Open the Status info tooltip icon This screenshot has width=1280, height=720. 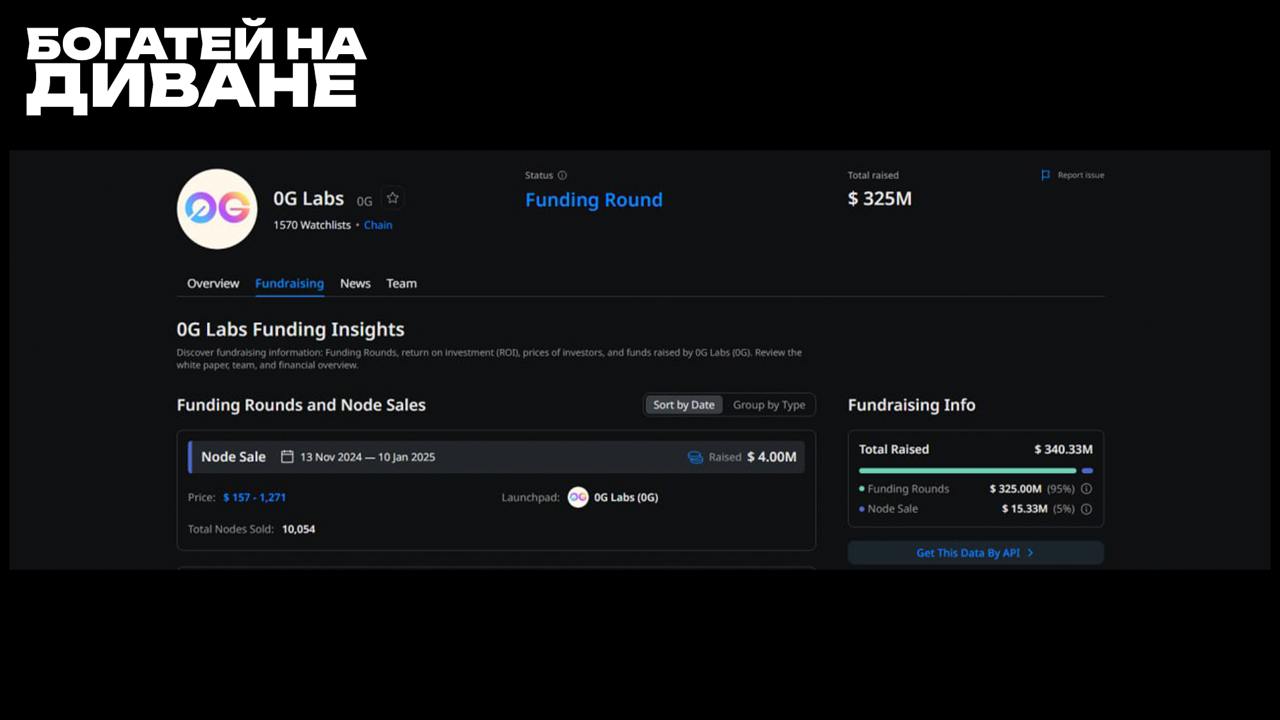pyautogui.click(x=562, y=175)
